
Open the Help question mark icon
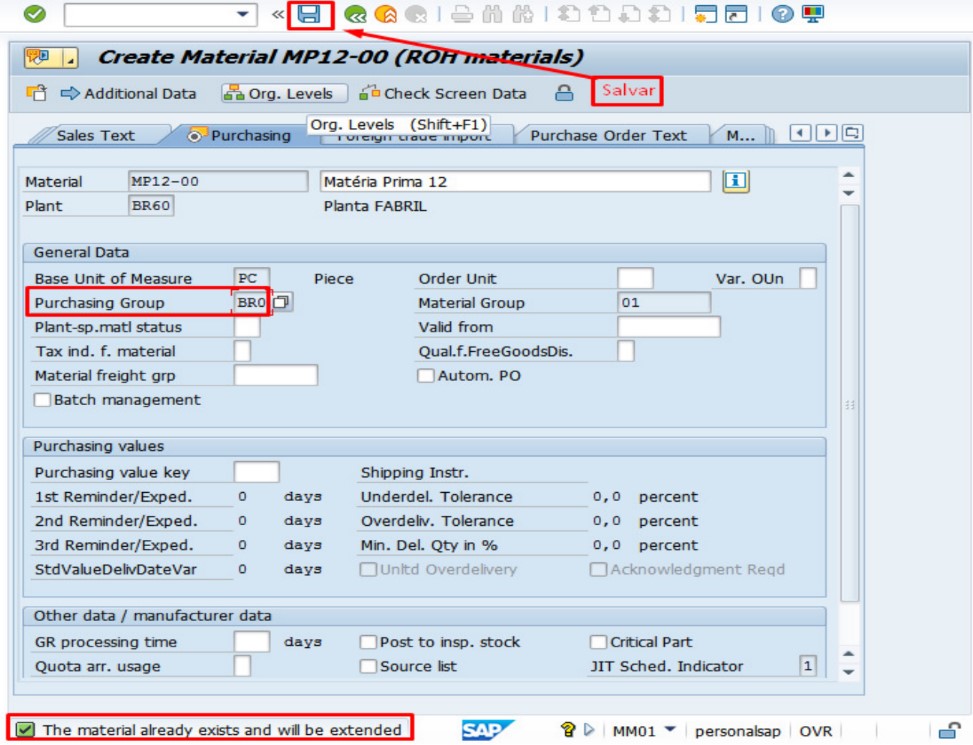coord(782,14)
